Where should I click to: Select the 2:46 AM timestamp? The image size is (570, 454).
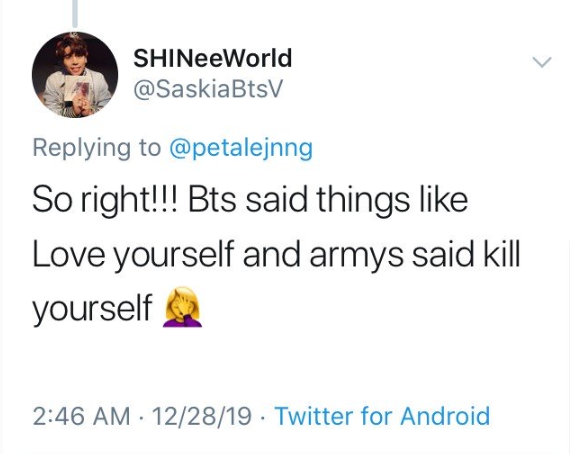click(81, 416)
